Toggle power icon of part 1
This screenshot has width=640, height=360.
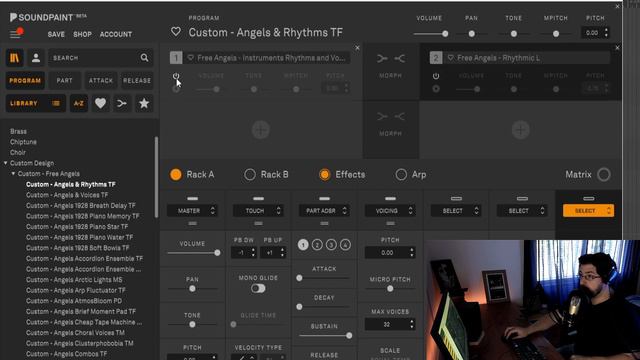176,76
